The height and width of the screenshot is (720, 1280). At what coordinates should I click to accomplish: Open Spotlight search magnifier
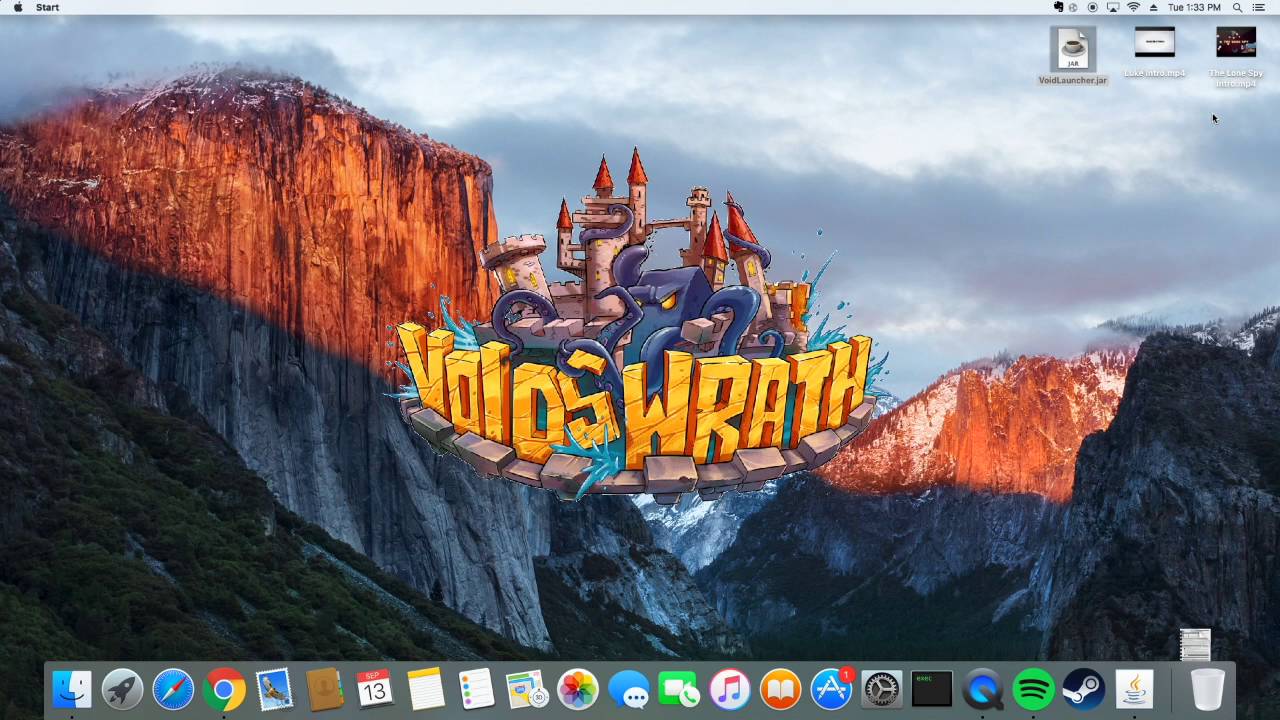coord(1237,7)
